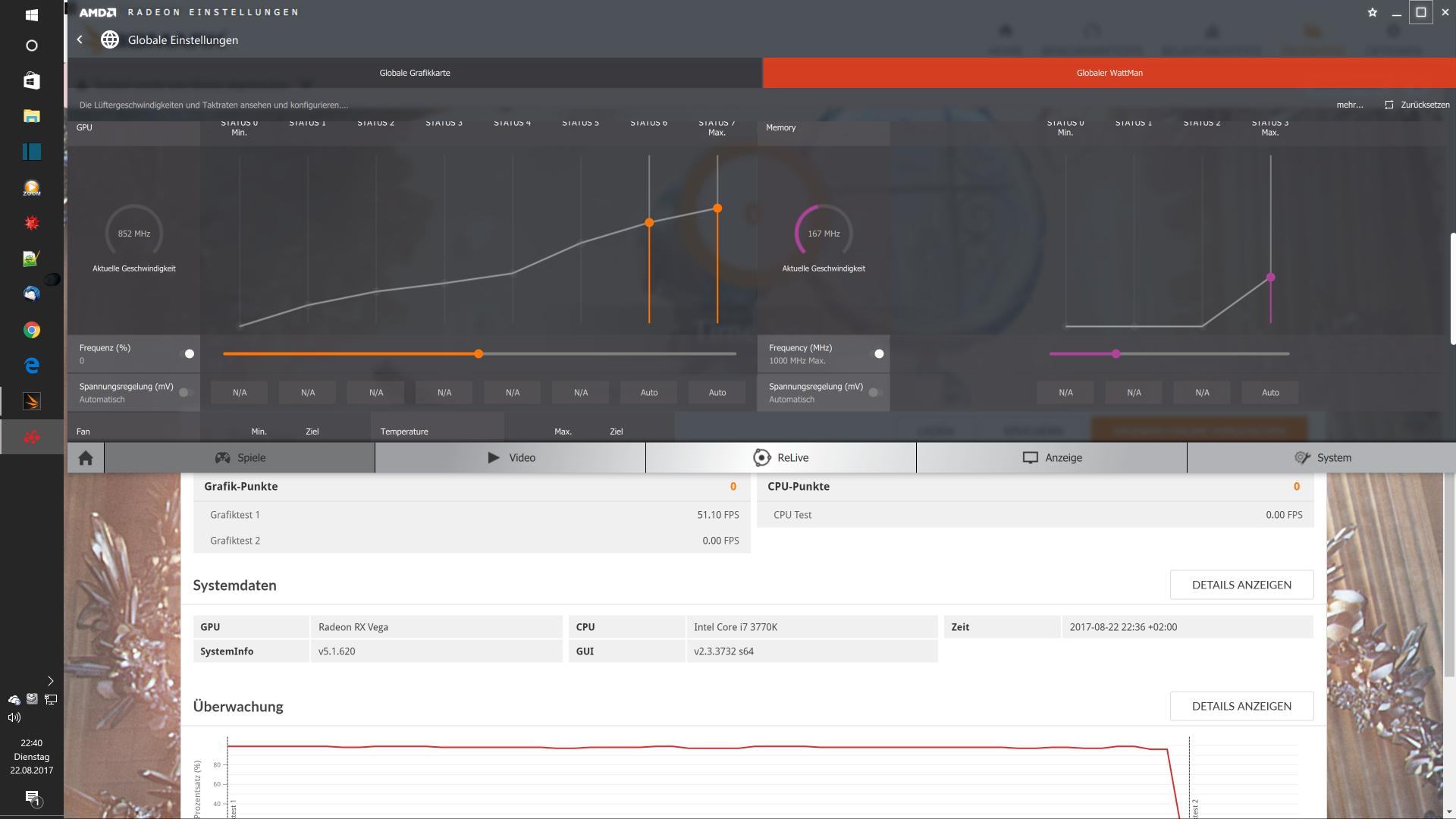Viewport: 1456px width, 819px height.
Task: Select GPU Status 6 curve point
Action: [649, 222]
